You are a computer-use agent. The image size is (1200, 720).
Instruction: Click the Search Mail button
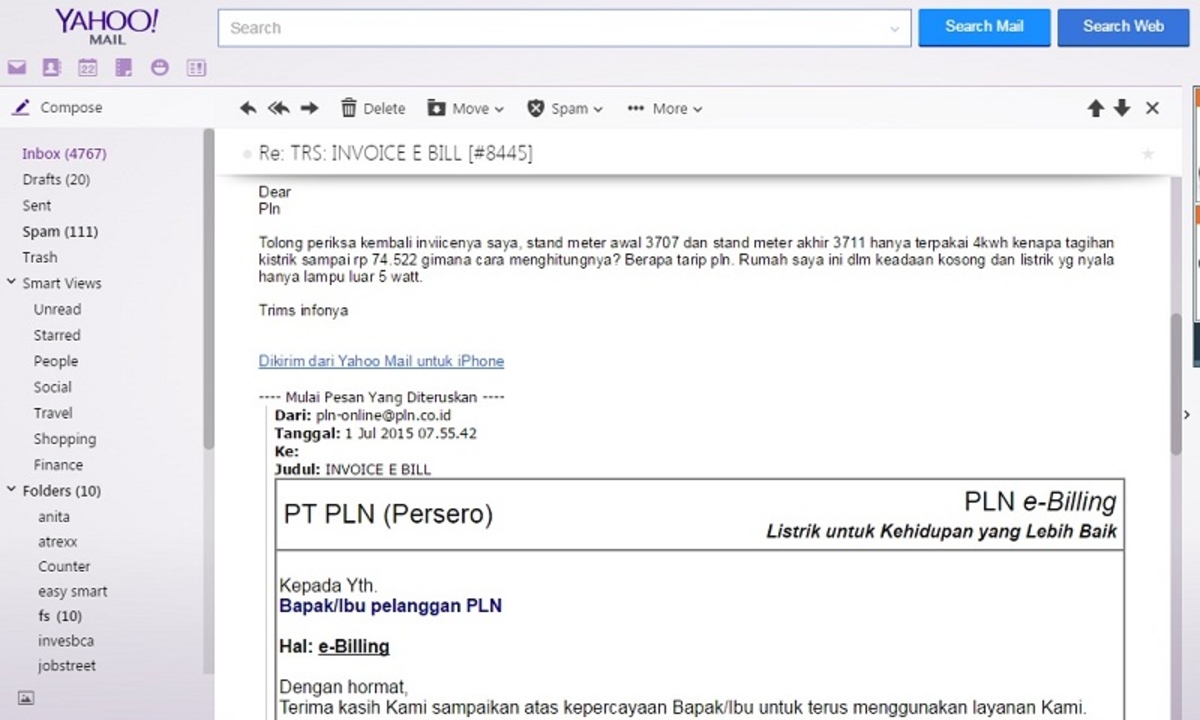point(984,27)
